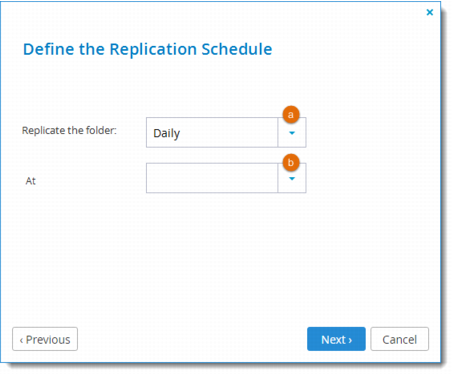Viewport: 452px width, 374px height.
Task: Select the Daily text in the frequency box
Action: coord(166,133)
